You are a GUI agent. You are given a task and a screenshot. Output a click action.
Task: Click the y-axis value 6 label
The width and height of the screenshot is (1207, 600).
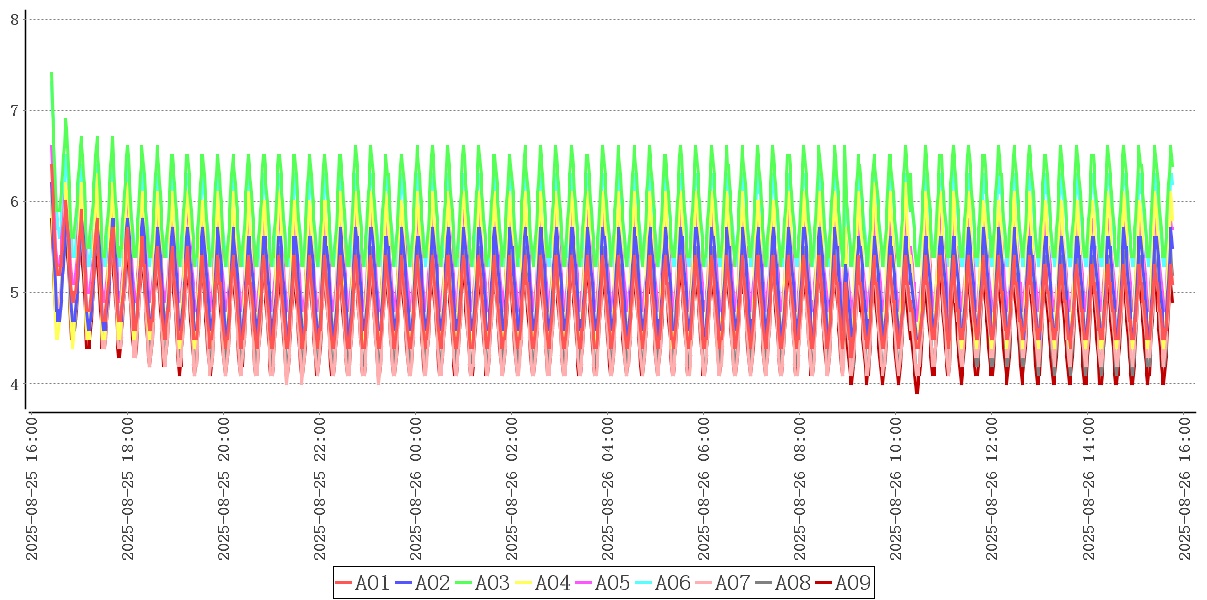[x=15, y=201]
